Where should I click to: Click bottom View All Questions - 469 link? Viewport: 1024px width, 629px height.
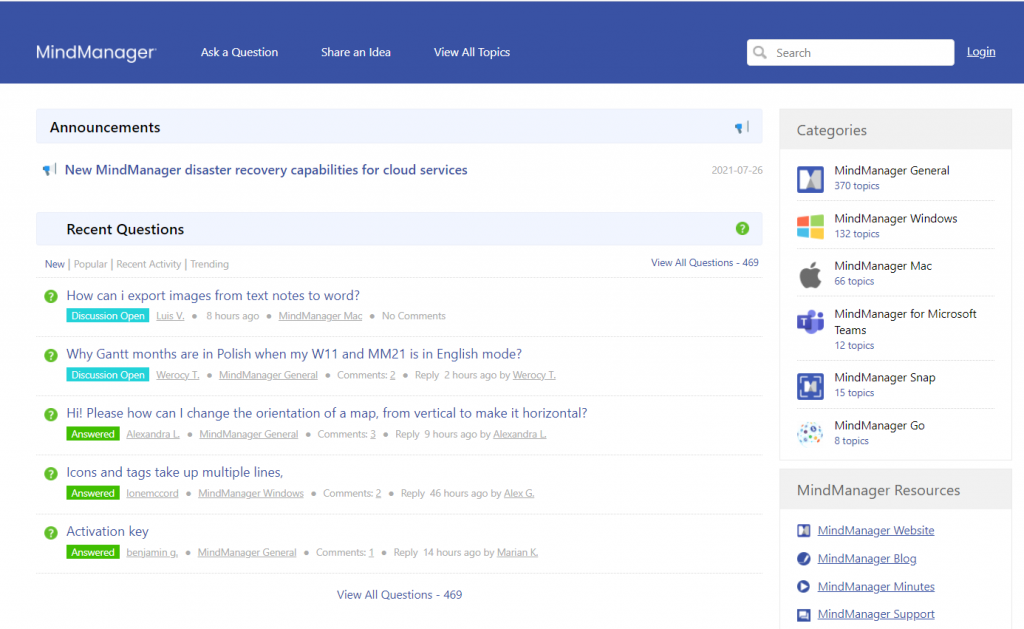399,594
